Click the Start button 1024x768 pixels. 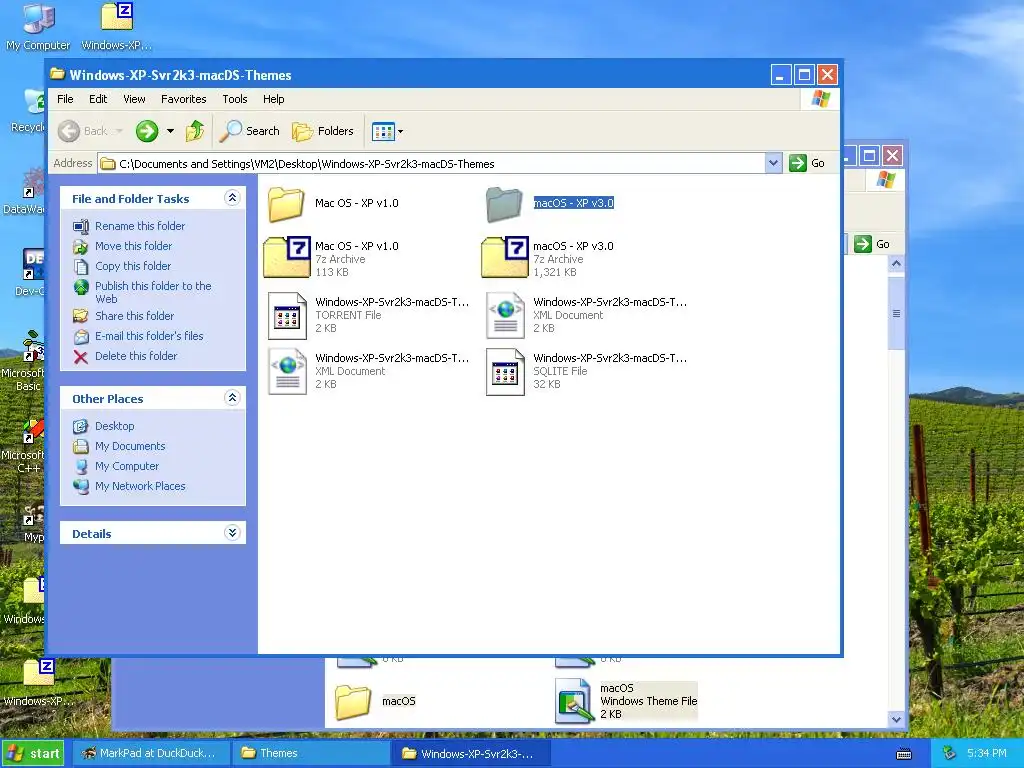pyautogui.click(x=33, y=754)
